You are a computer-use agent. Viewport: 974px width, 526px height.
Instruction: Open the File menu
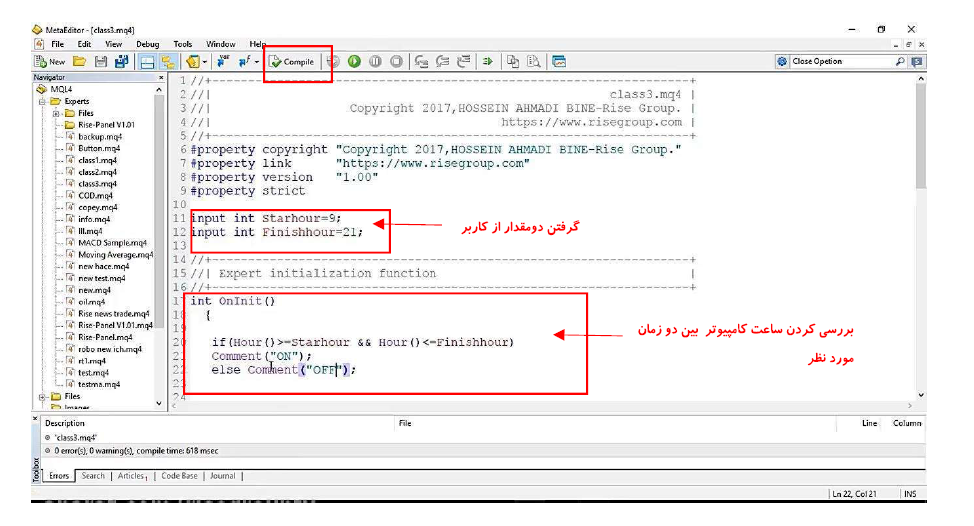tap(58, 44)
